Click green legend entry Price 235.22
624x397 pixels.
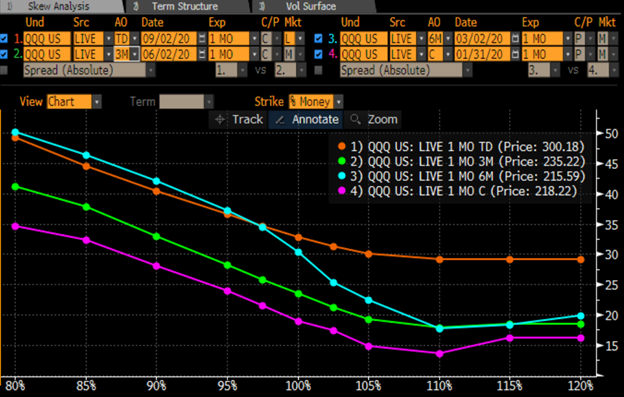461,162
